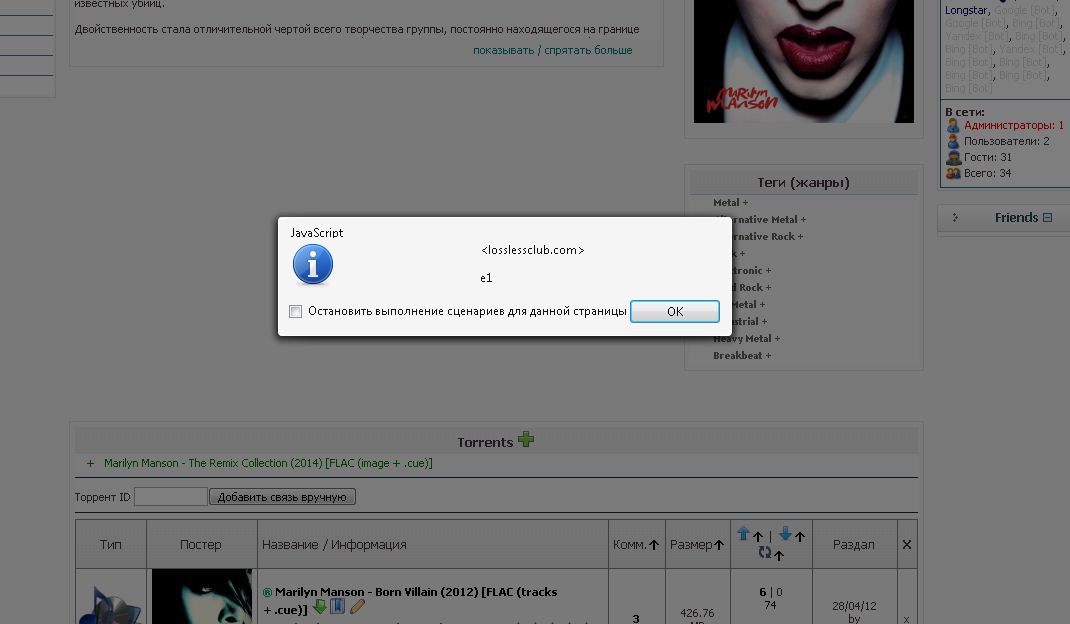The width and height of the screenshot is (1070, 624).
Task: Click the Раздал column header
Action: pos(853,545)
